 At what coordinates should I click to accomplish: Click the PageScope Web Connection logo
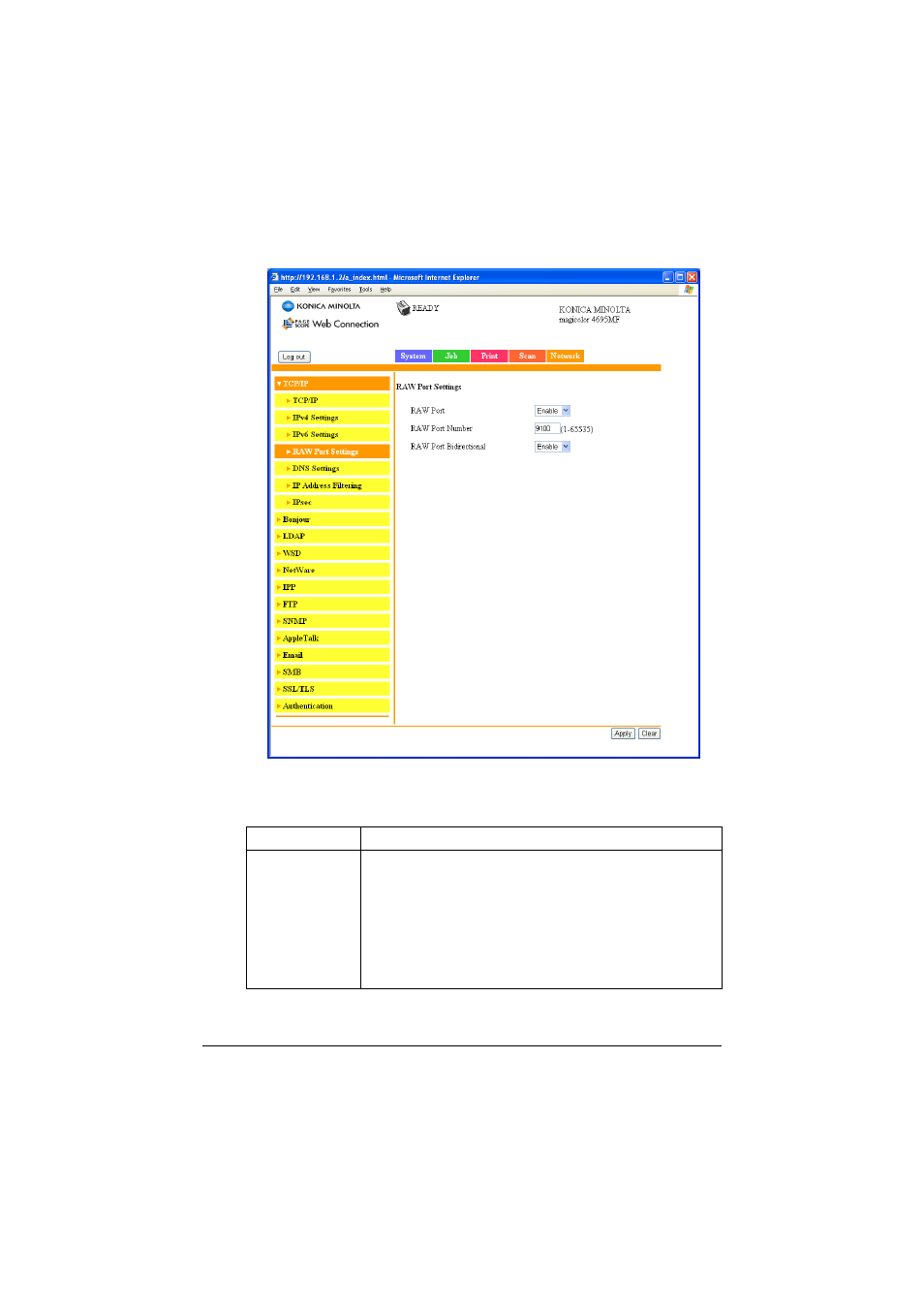[330, 324]
